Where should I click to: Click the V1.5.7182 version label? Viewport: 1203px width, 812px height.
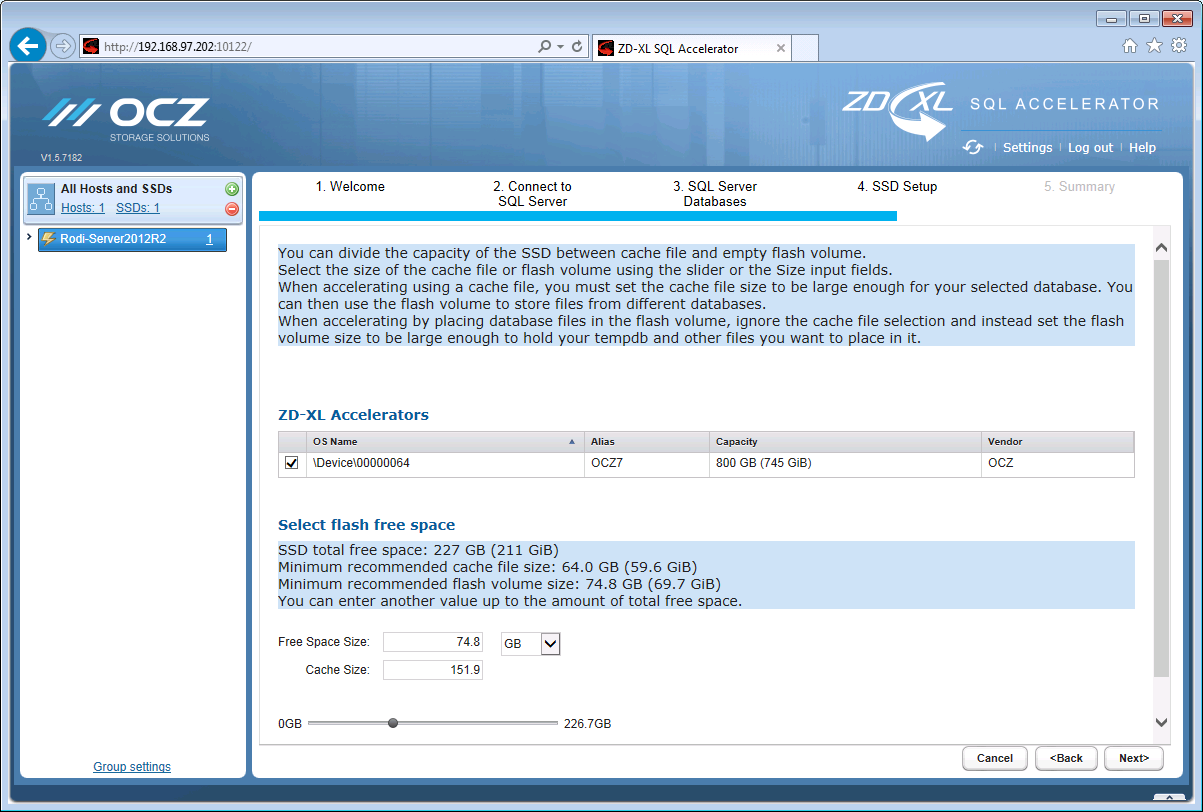coord(61,158)
